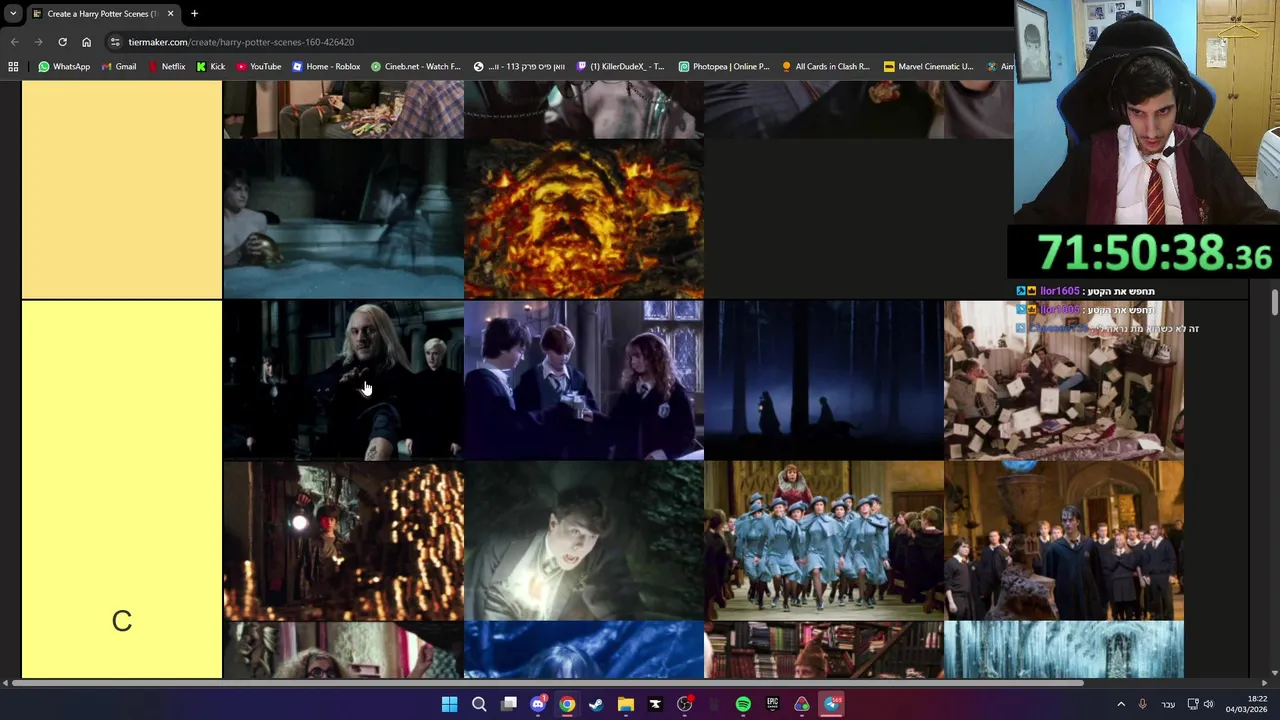Go to the browser home page
The height and width of the screenshot is (720, 1280).
click(x=86, y=42)
